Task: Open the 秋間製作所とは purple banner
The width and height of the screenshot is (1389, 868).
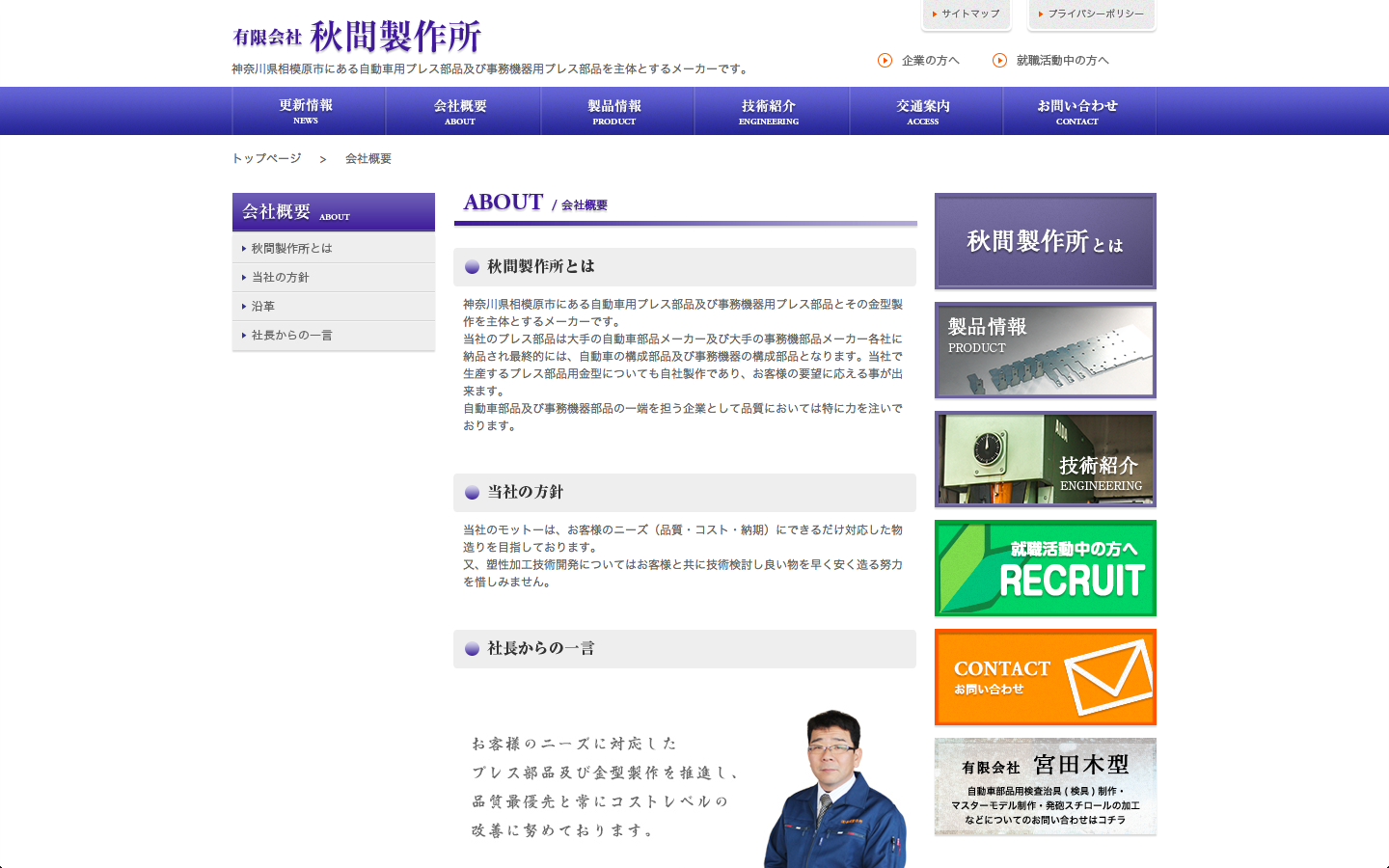Action: pos(1046,241)
